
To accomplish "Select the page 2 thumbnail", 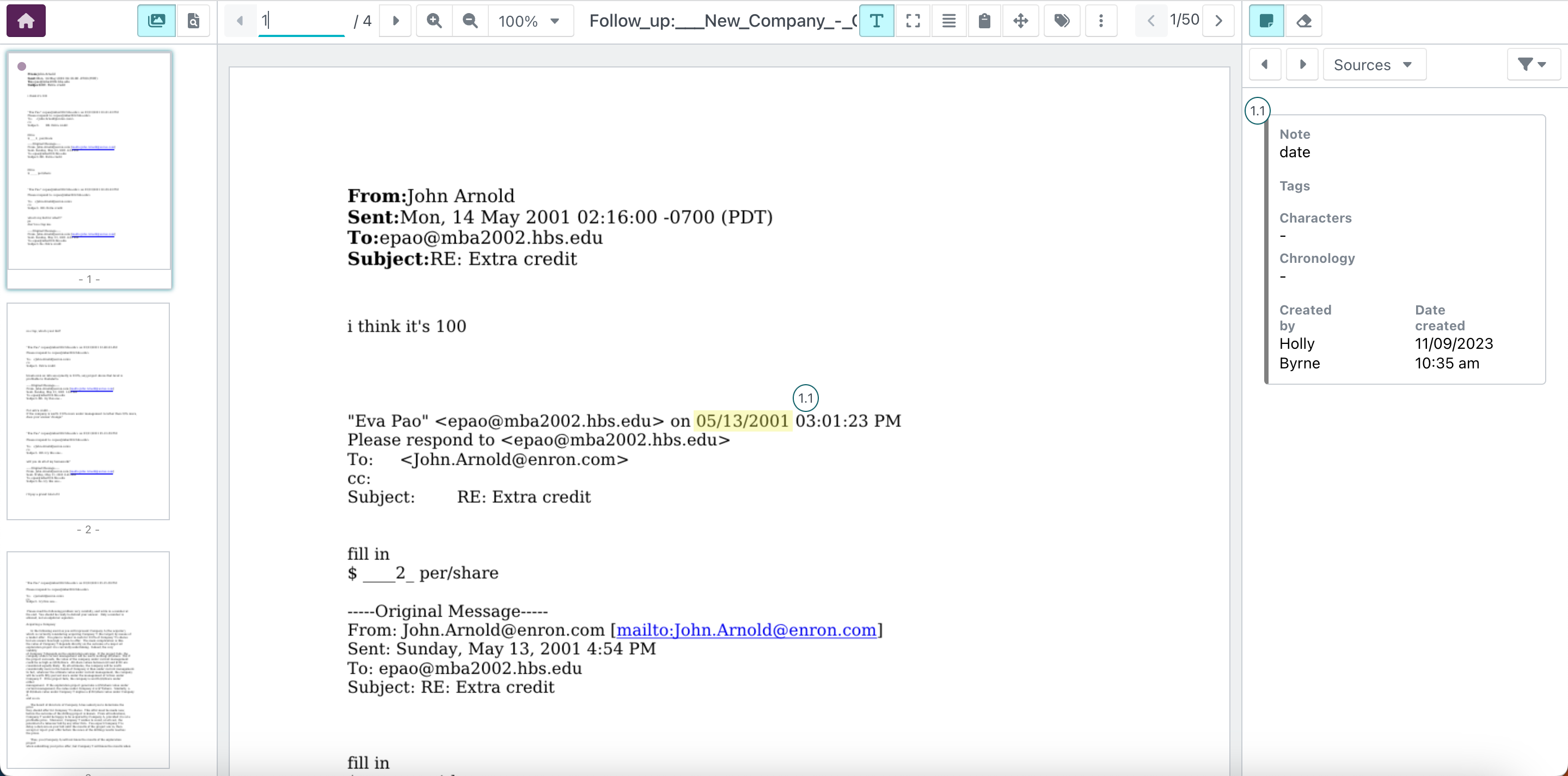I will 88,411.
